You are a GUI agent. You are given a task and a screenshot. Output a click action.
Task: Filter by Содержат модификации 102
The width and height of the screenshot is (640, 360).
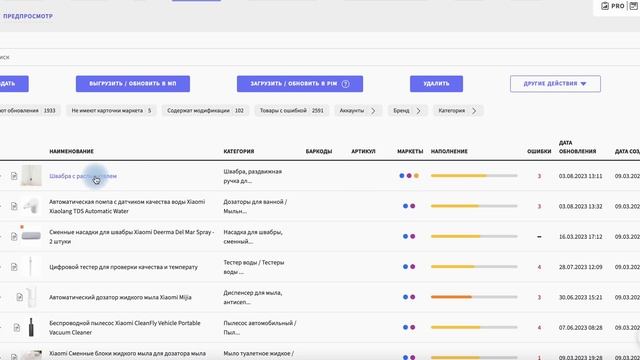coord(205,111)
